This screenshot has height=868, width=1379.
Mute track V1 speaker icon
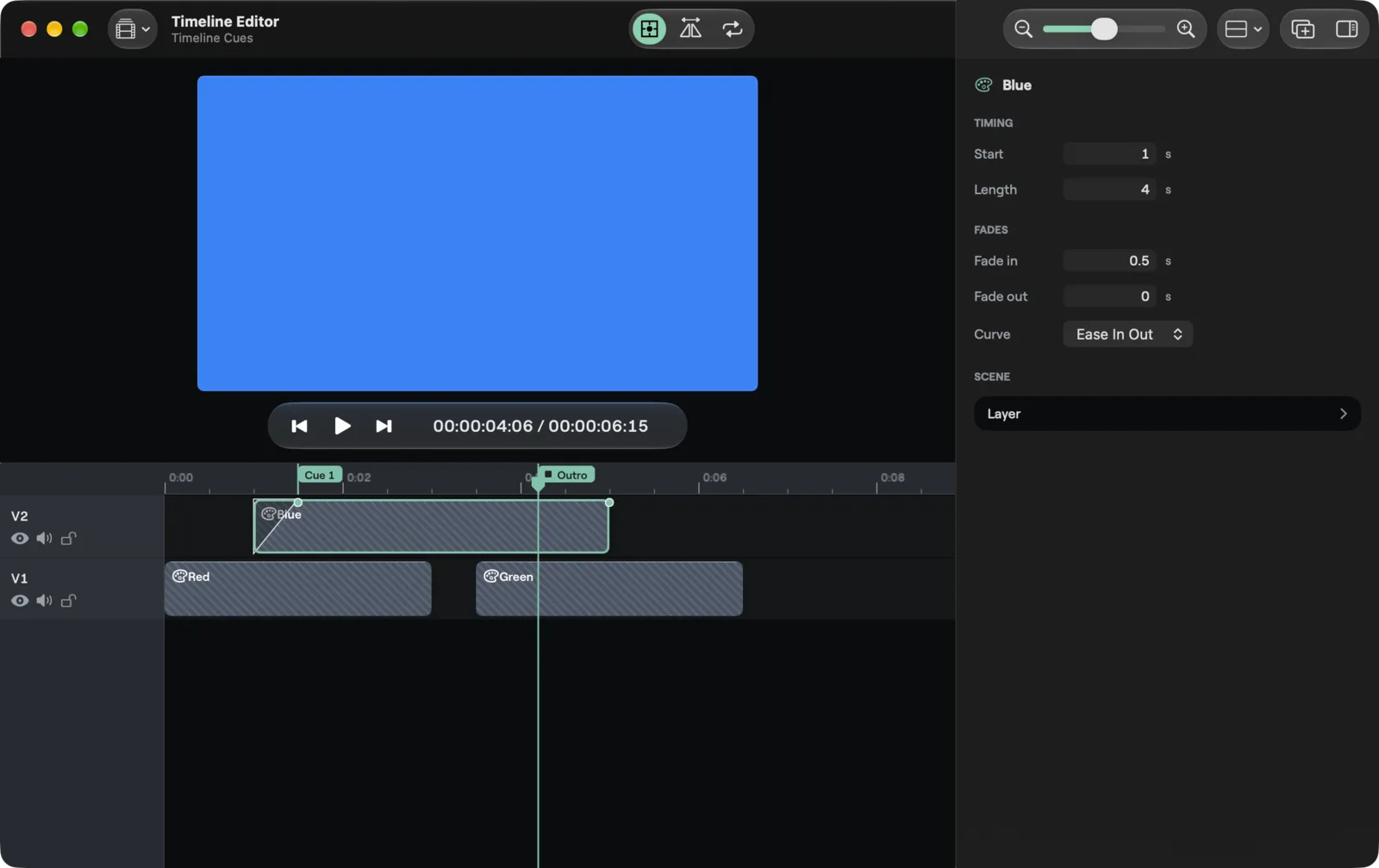[x=44, y=601]
